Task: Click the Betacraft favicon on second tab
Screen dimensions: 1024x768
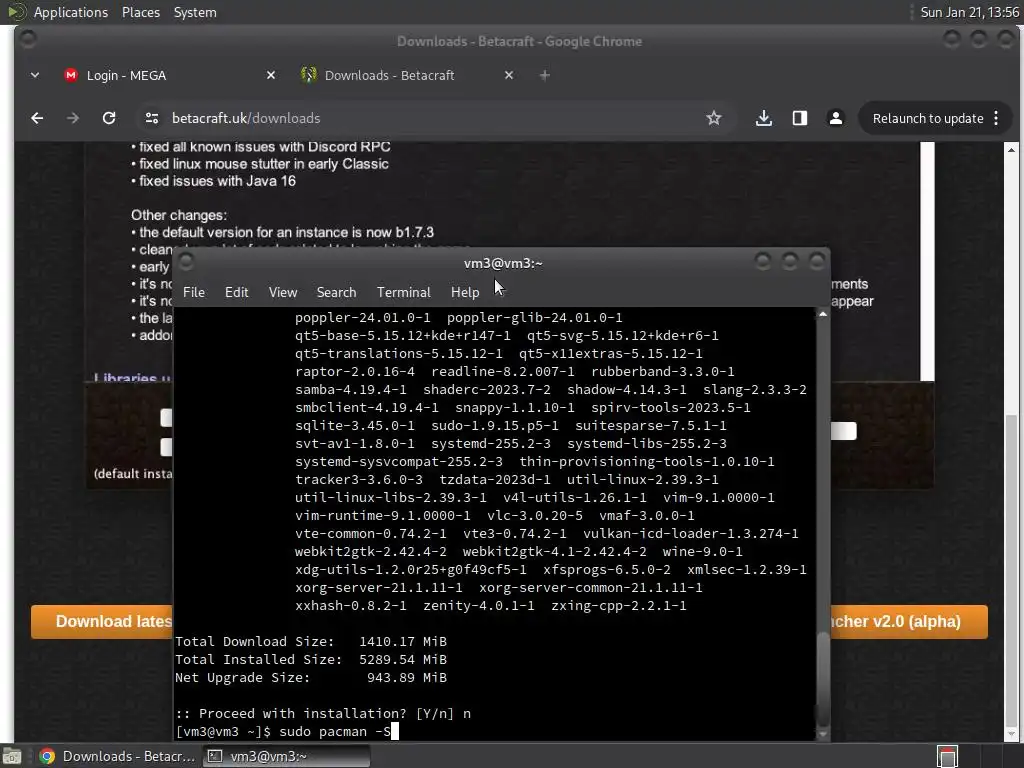Action: (308, 75)
